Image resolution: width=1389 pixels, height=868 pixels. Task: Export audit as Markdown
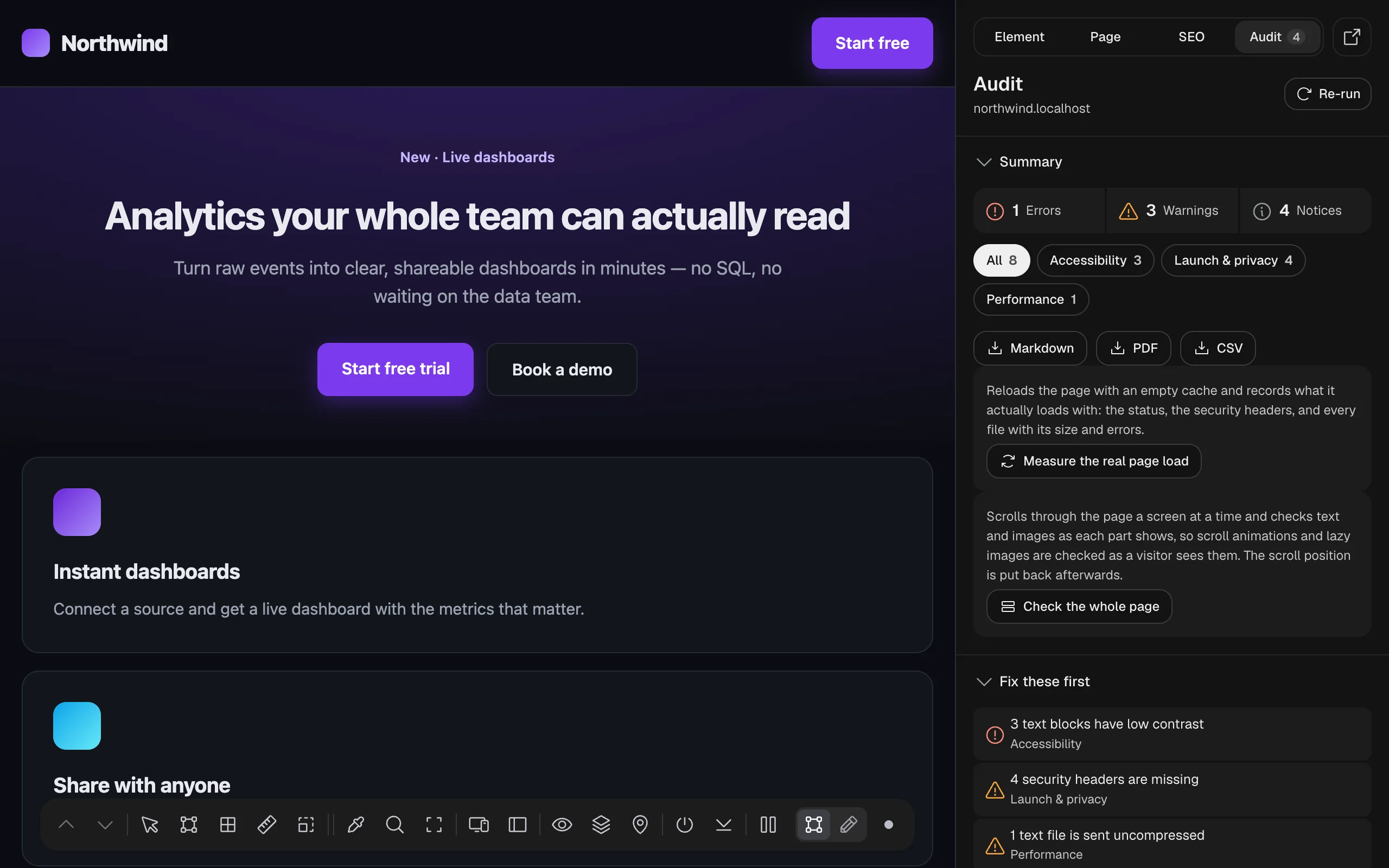[x=1030, y=348]
